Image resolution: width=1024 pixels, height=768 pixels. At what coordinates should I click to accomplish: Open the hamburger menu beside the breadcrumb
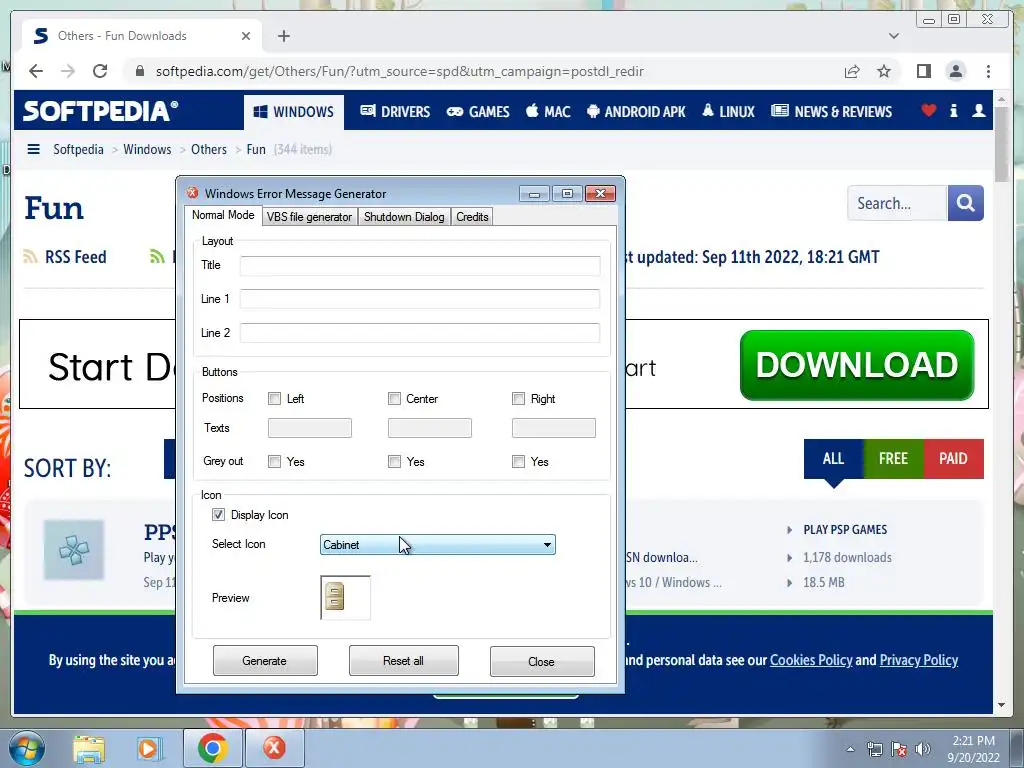pyautogui.click(x=33, y=149)
